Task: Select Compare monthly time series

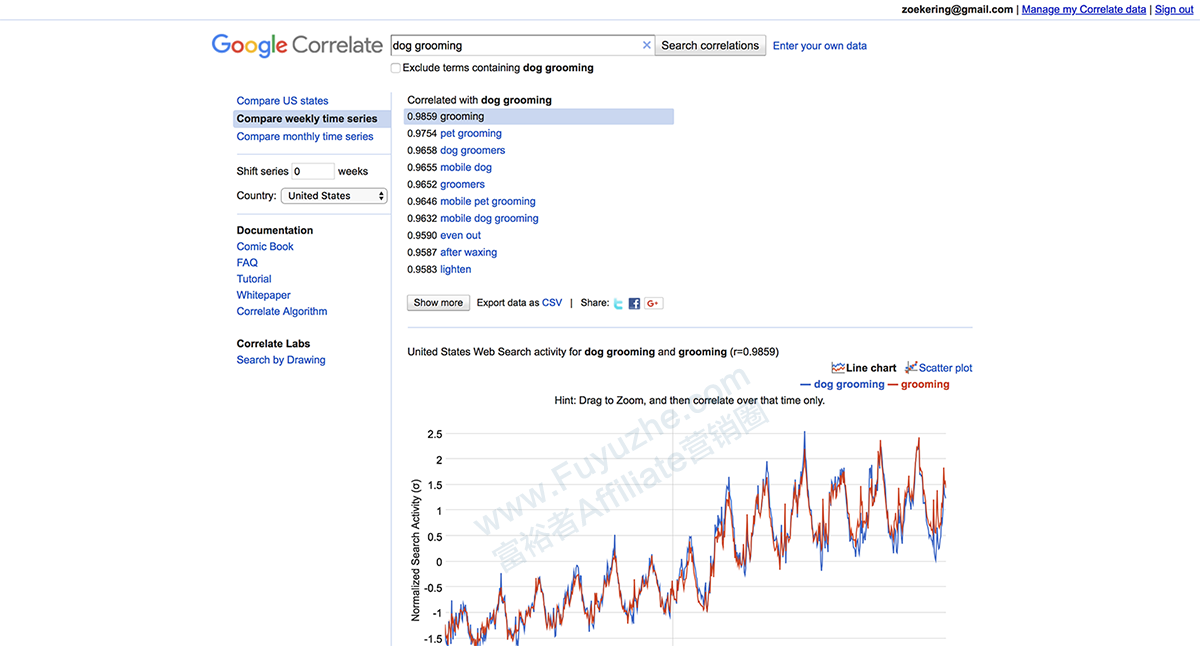Action: pyautogui.click(x=305, y=137)
